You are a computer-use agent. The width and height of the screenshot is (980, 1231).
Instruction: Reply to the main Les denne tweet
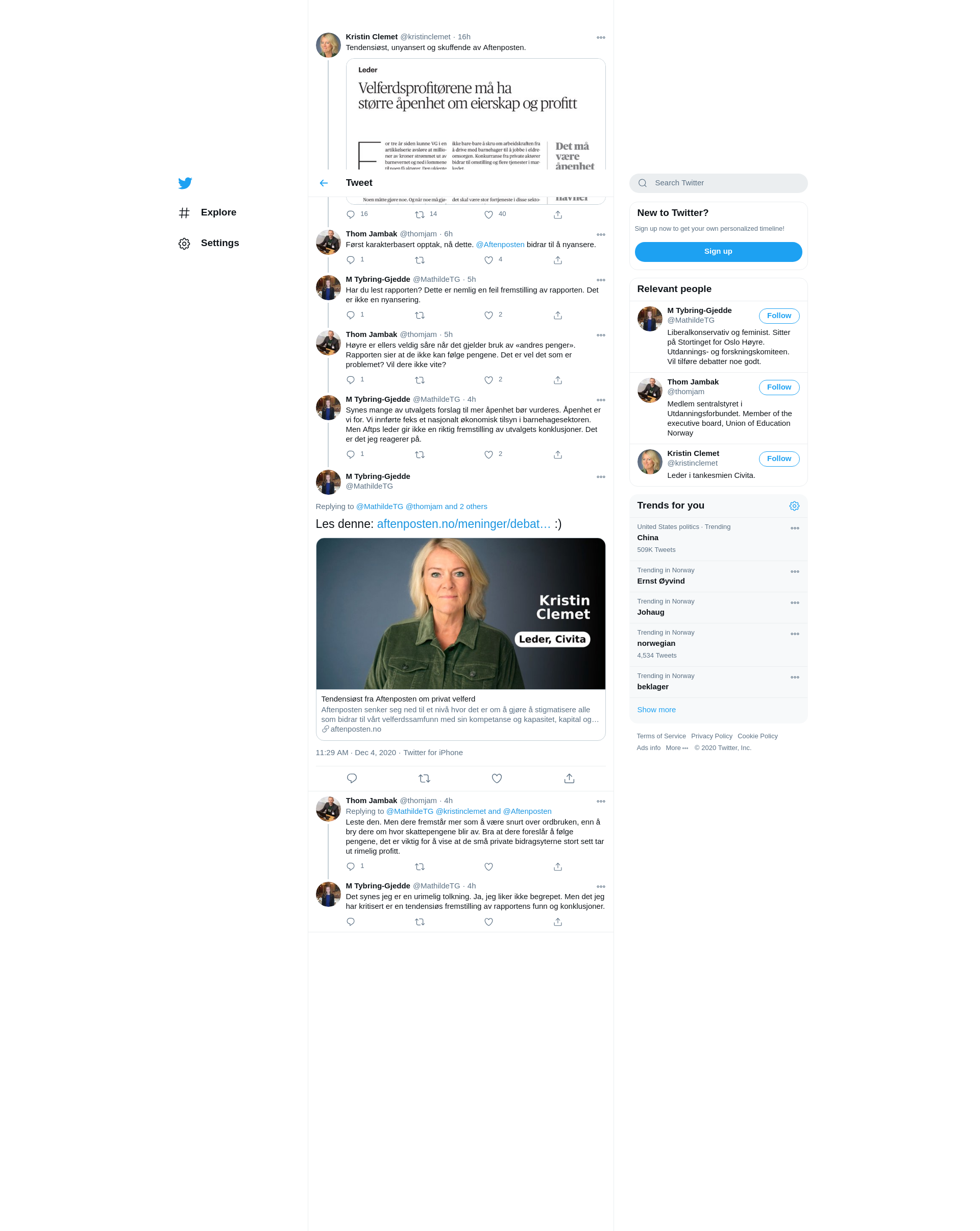pos(352,778)
